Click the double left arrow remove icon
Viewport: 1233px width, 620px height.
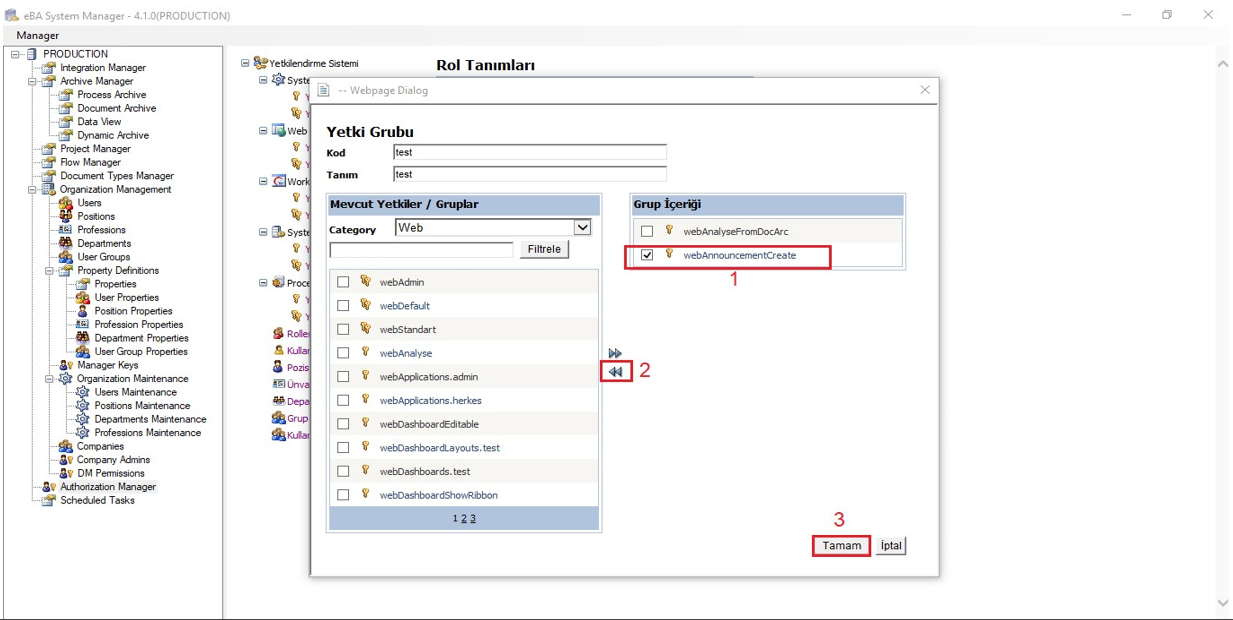(x=615, y=372)
